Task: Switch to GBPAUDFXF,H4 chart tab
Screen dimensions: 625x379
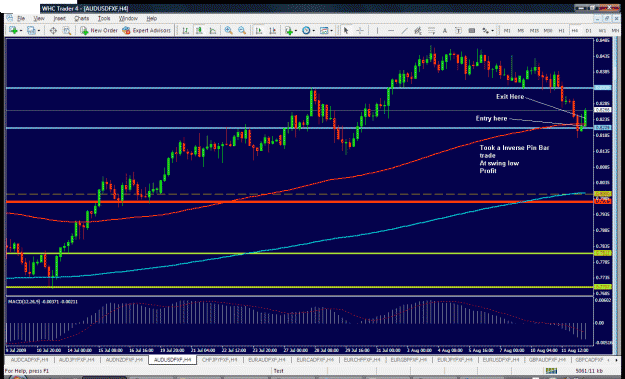Action: coord(546,359)
